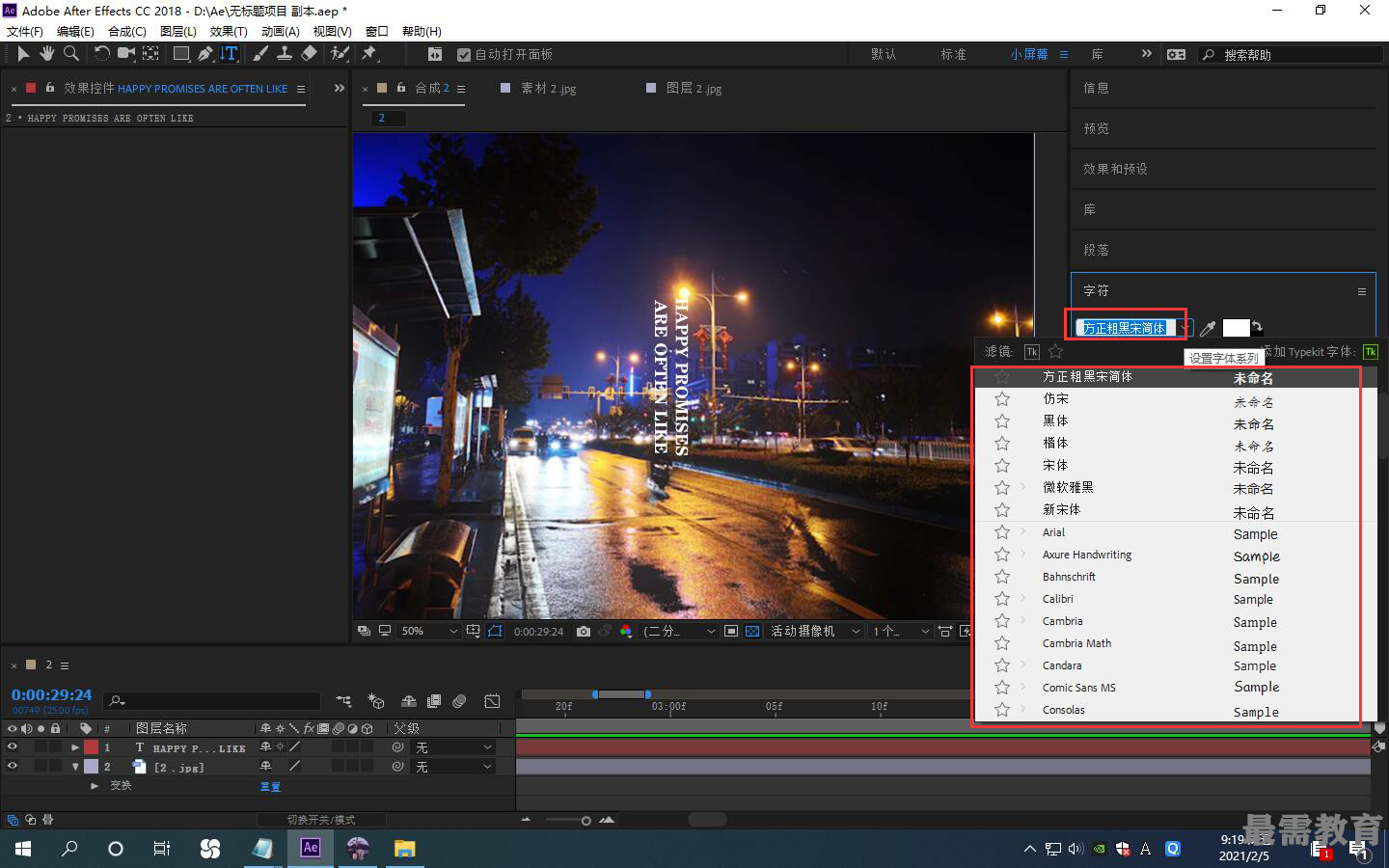Select the Pan Behind anchor point tool
Viewport: 1389px width, 868px height.
pyautogui.click(x=151, y=54)
